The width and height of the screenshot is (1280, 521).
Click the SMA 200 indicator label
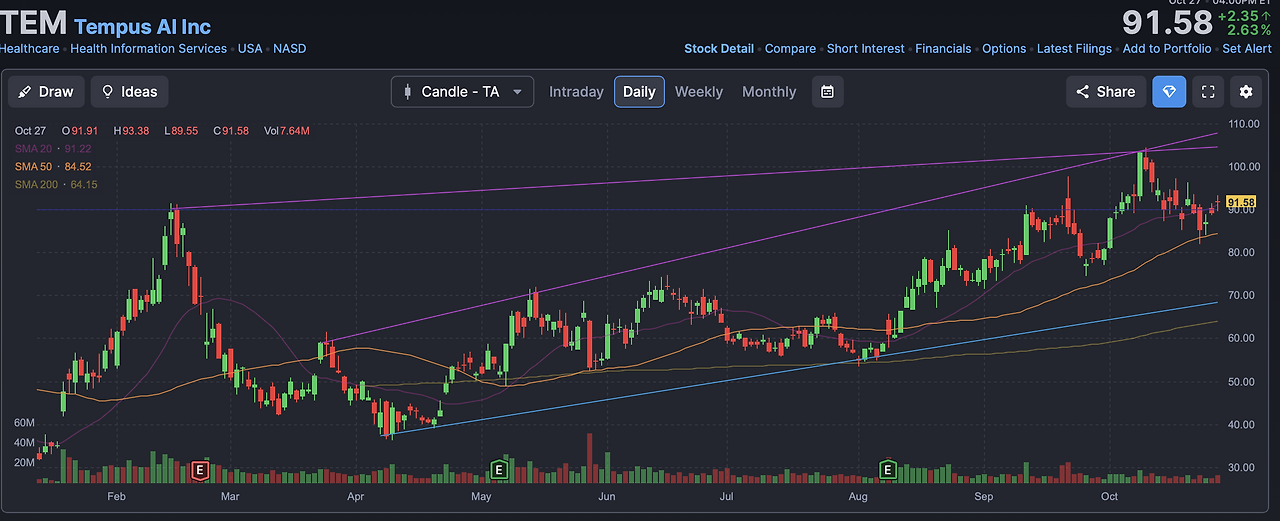click(x=56, y=184)
